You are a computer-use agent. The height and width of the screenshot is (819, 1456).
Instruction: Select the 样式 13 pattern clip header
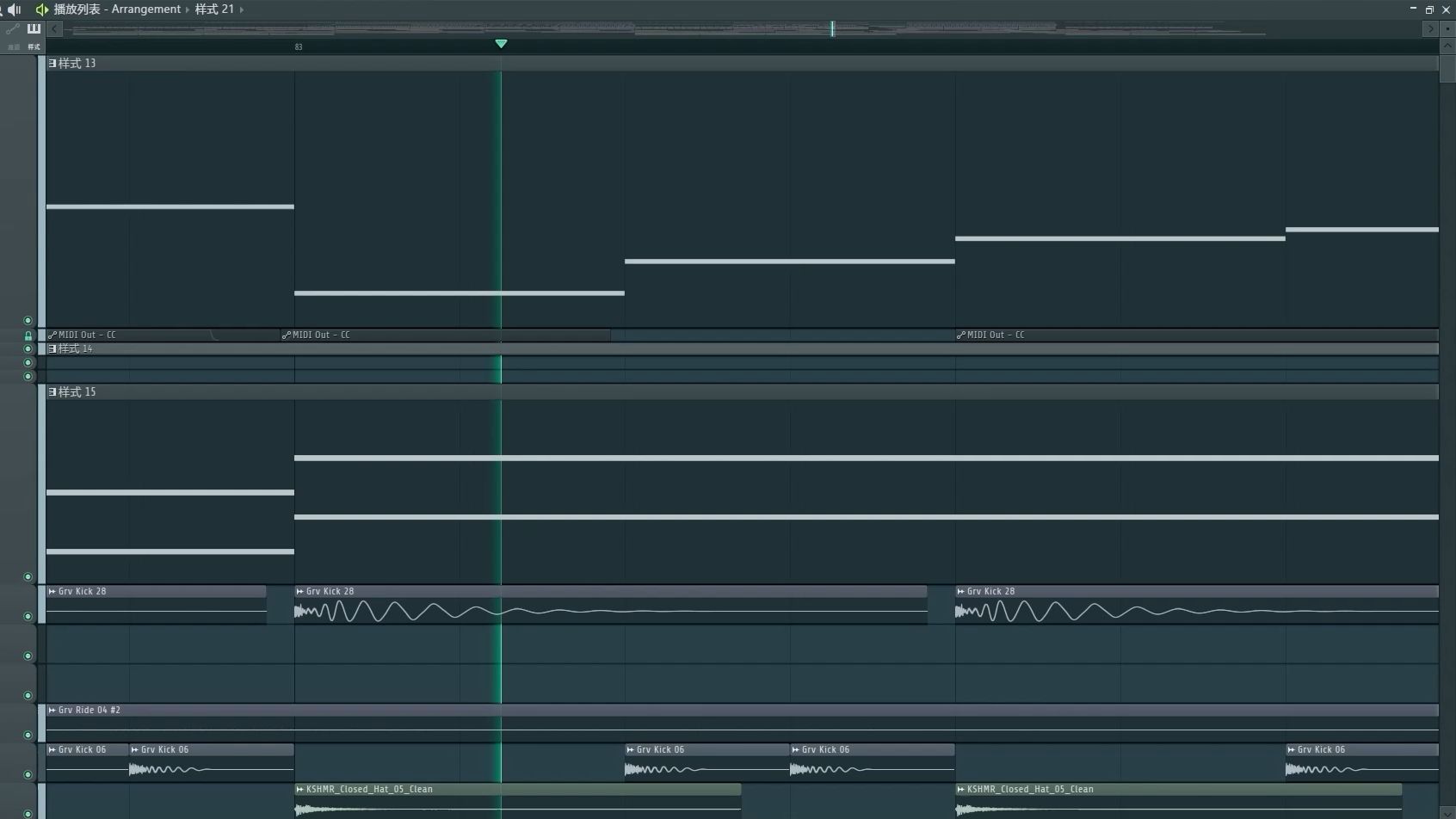click(742, 64)
